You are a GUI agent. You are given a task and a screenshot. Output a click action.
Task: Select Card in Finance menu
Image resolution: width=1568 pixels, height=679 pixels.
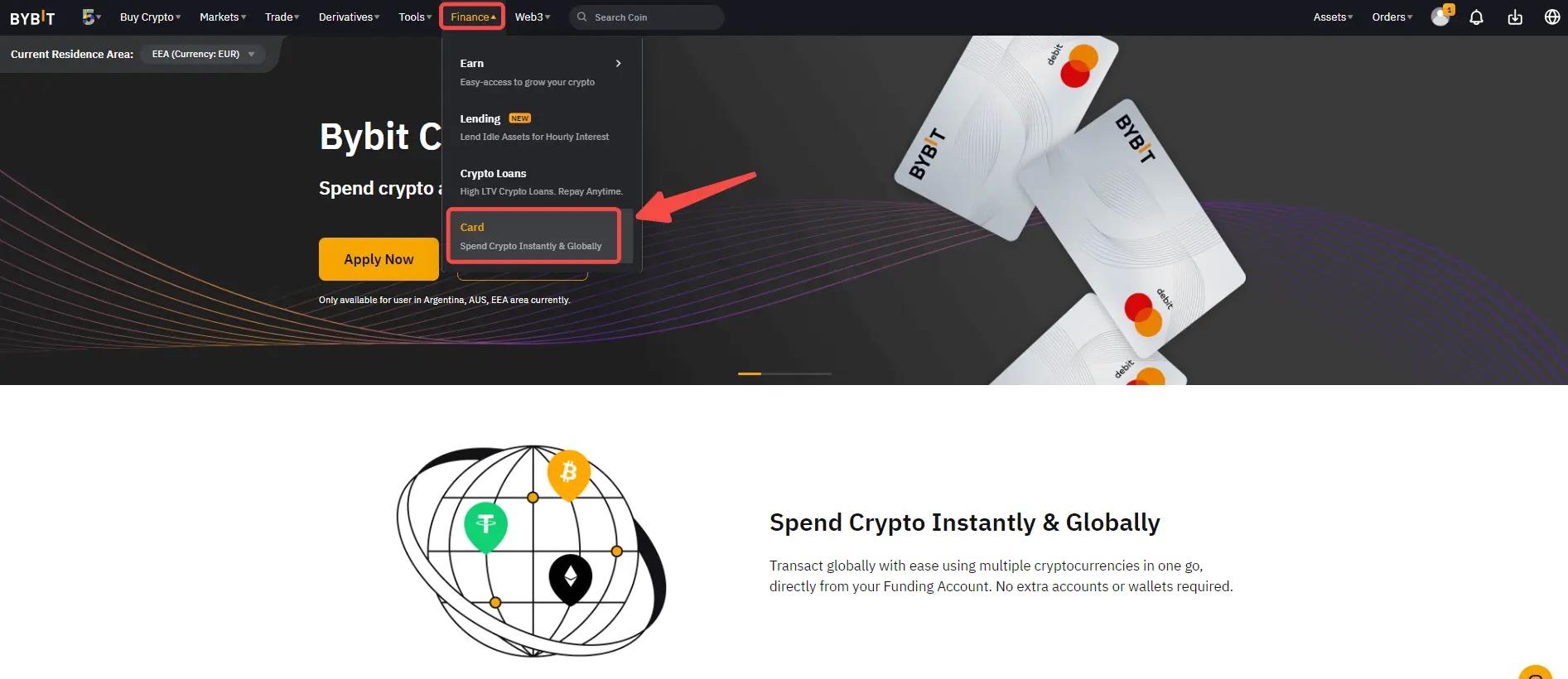(x=533, y=236)
